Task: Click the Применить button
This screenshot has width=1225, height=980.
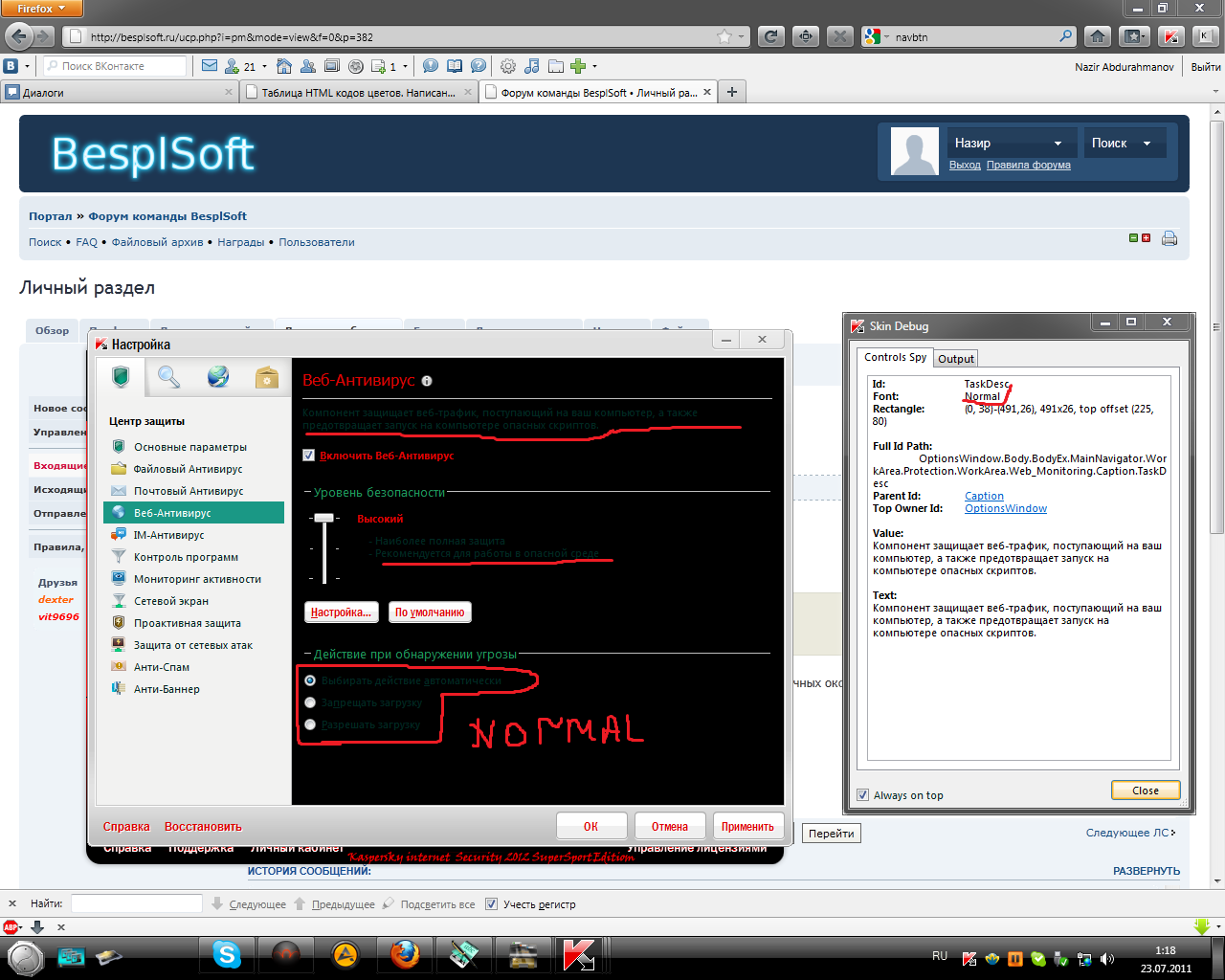Action: (747, 827)
